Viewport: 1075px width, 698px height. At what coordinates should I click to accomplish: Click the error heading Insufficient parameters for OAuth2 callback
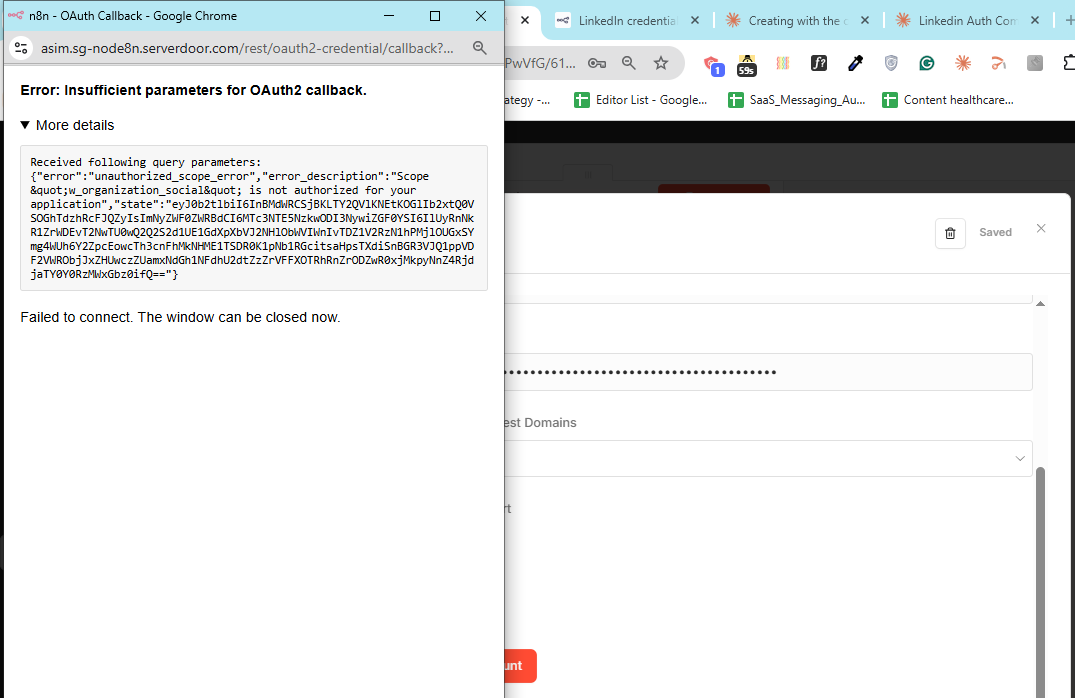pyautogui.click(x=193, y=90)
